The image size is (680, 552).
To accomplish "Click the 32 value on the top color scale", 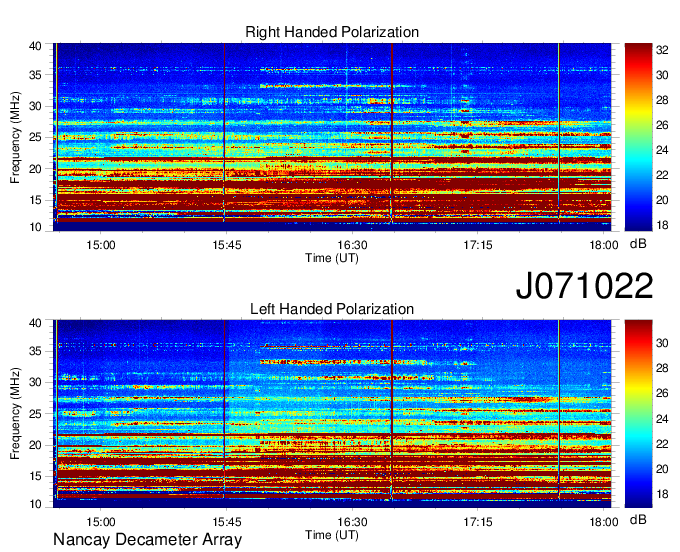I will pos(662,50).
